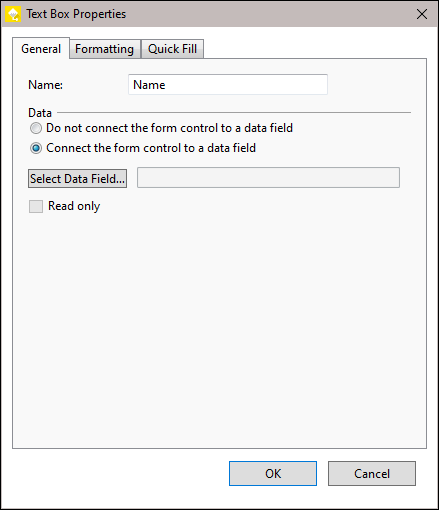
Task: Choose 'Connect the form control to a data field' radio
Action: 36,148
